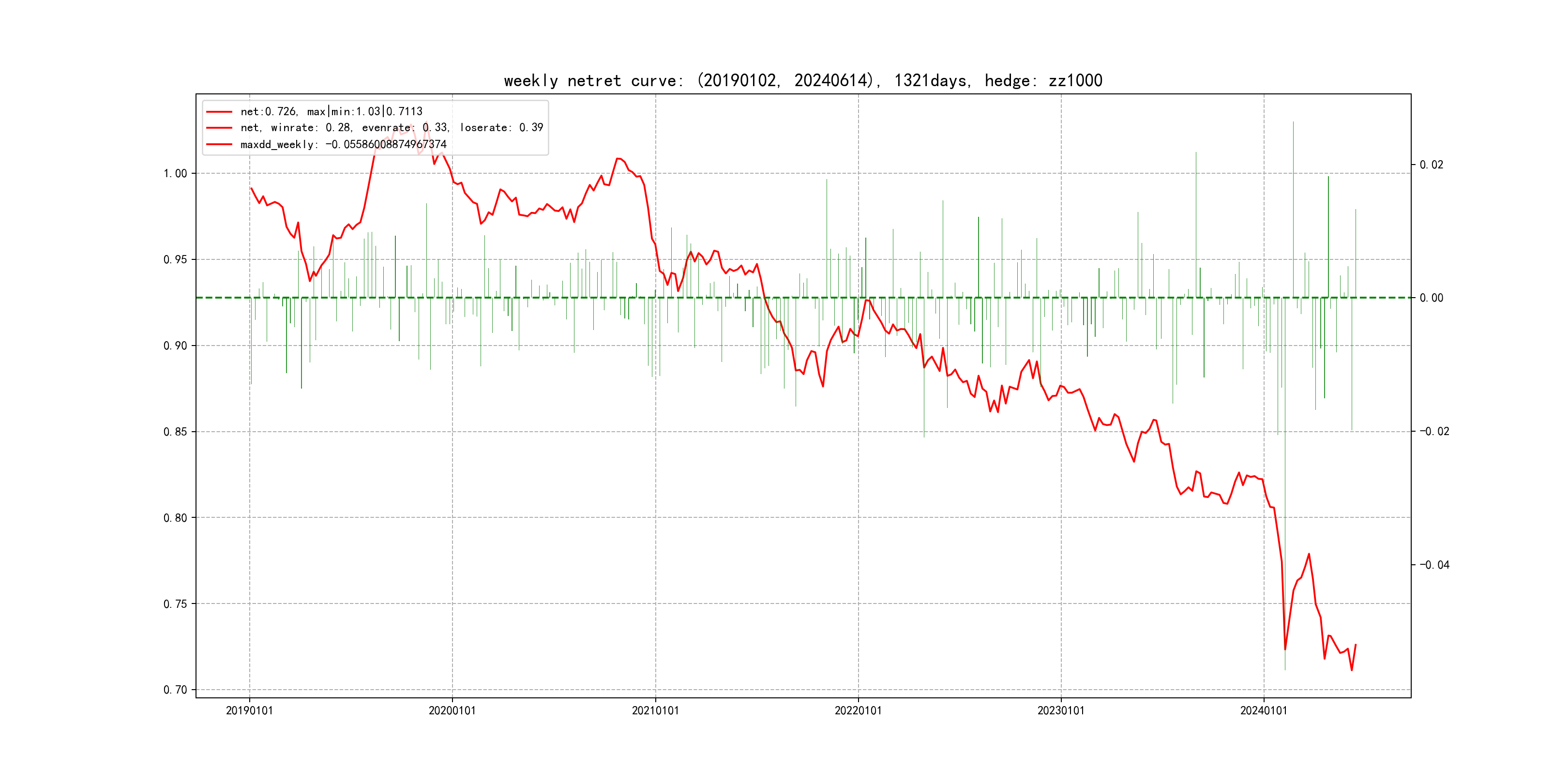Click the left y-axis label 0.95

pyautogui.click(x=175, y=259)
